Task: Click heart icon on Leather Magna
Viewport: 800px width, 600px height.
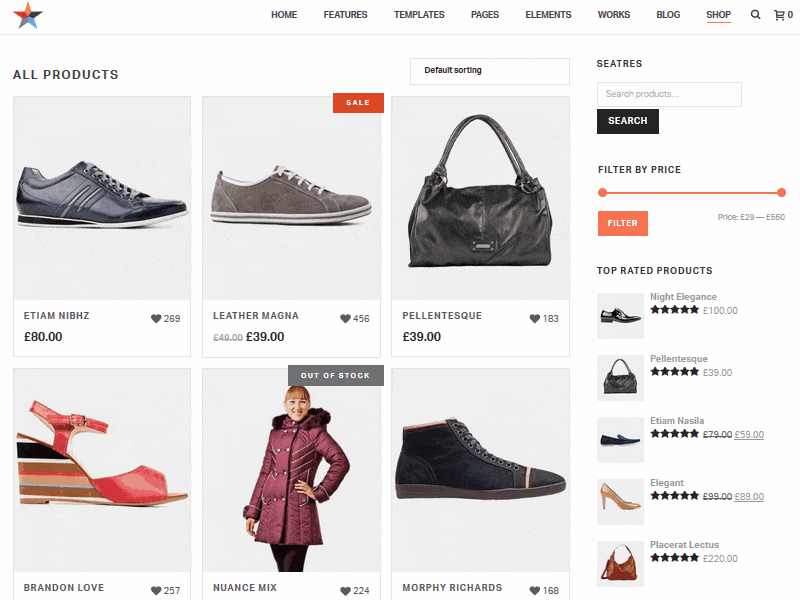Action: [x=345, y=319]
